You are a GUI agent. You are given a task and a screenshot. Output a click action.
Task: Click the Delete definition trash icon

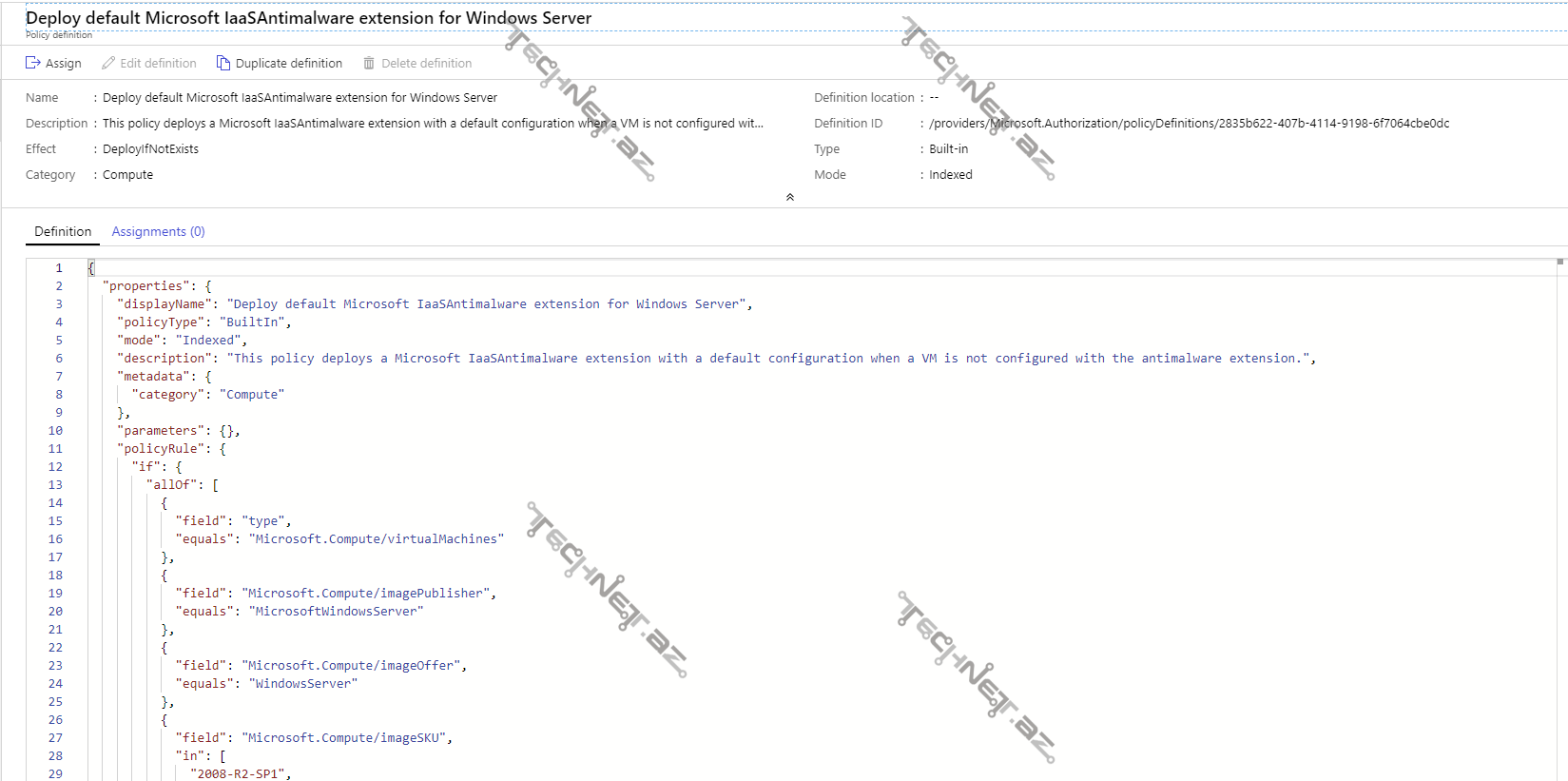369,63
